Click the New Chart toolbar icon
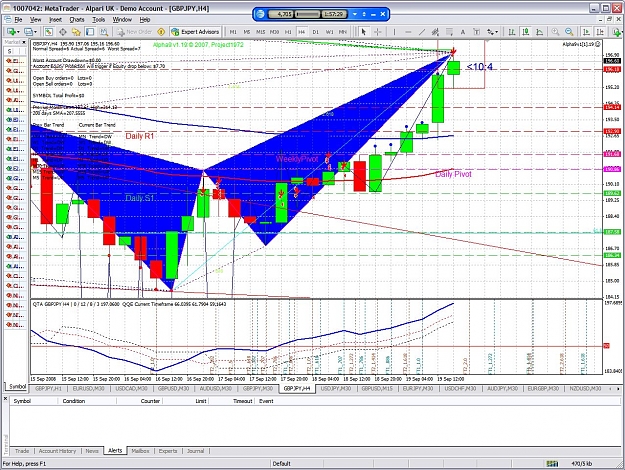Screen dimensions: 625x470 (x=11, y=32)
